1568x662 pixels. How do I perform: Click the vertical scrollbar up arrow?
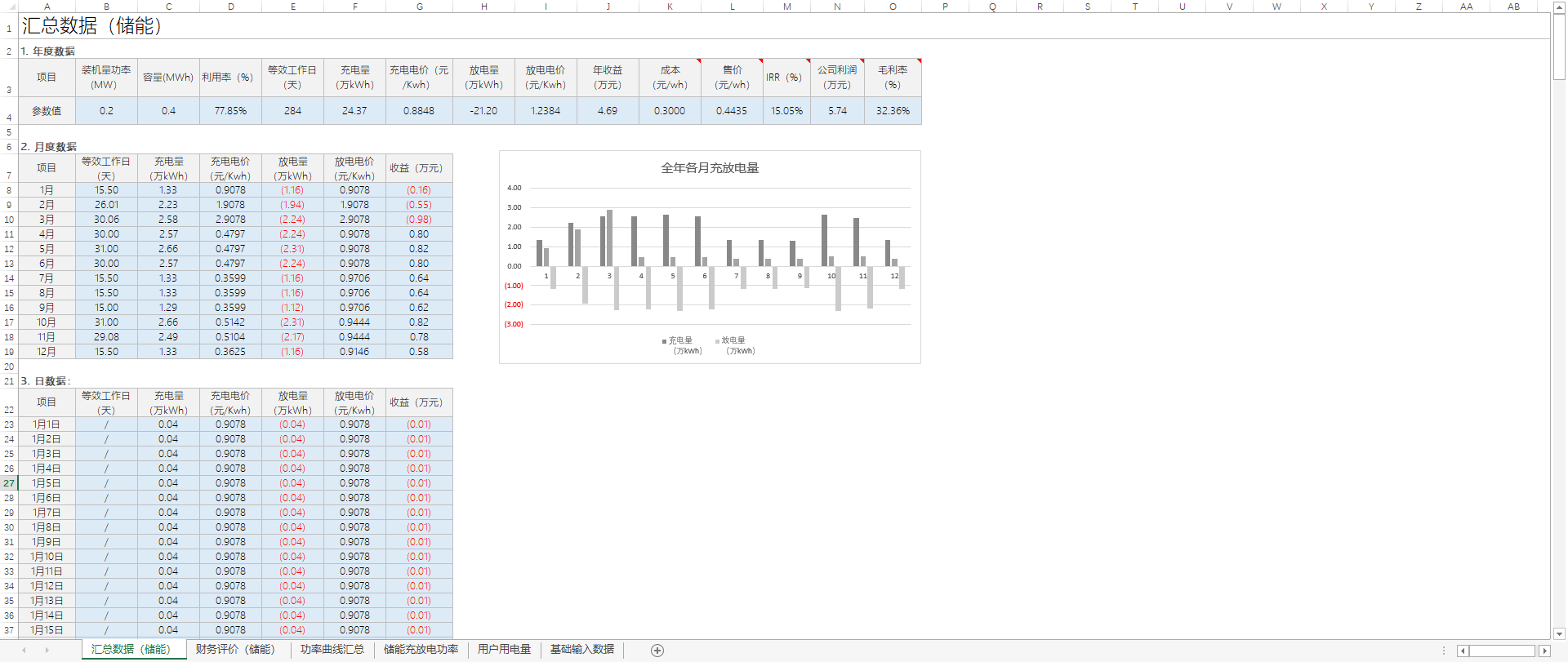(1559, 7)
